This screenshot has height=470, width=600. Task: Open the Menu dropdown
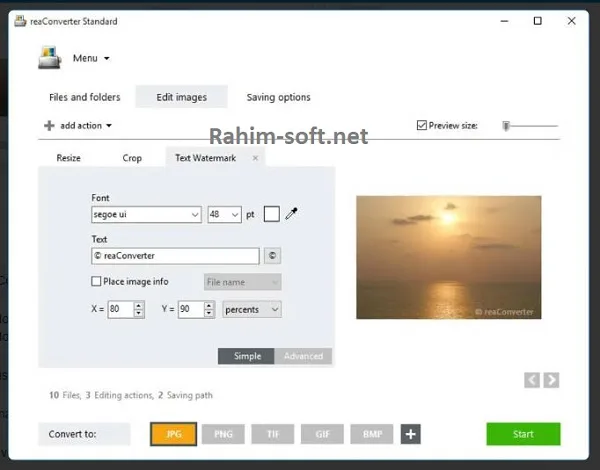91,58
